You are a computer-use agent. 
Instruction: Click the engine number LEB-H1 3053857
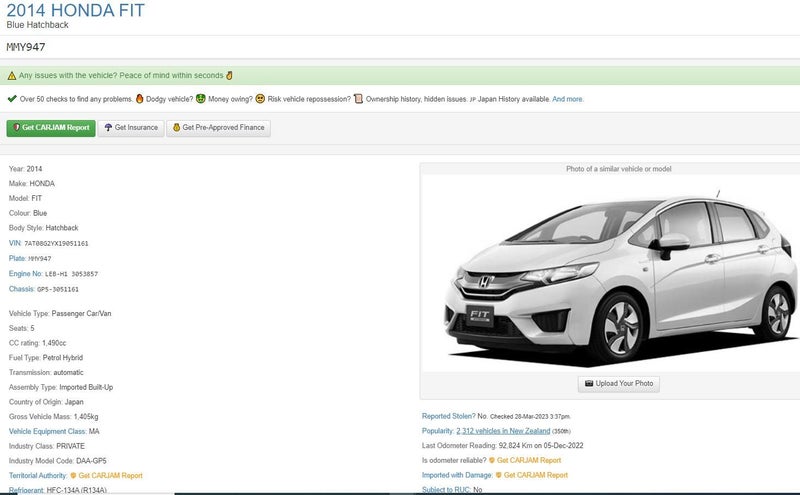(71, 274)
